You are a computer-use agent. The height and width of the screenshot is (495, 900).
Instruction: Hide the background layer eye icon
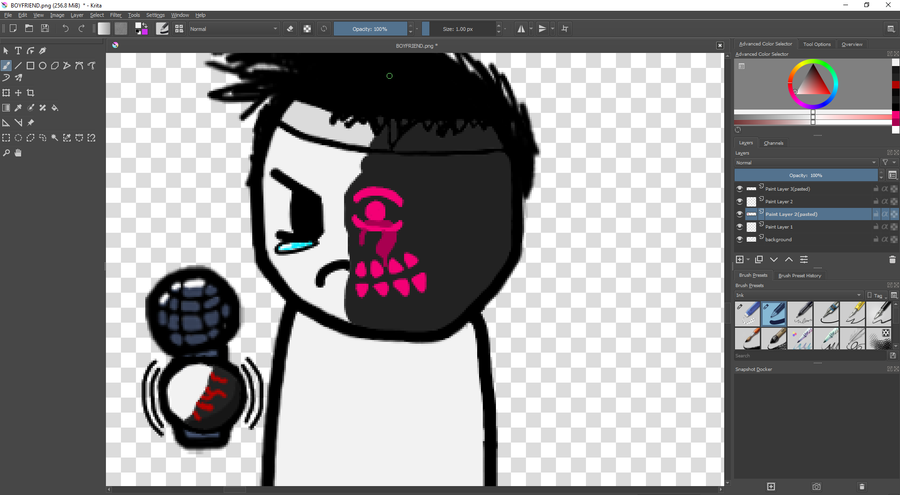pos(739,239)
